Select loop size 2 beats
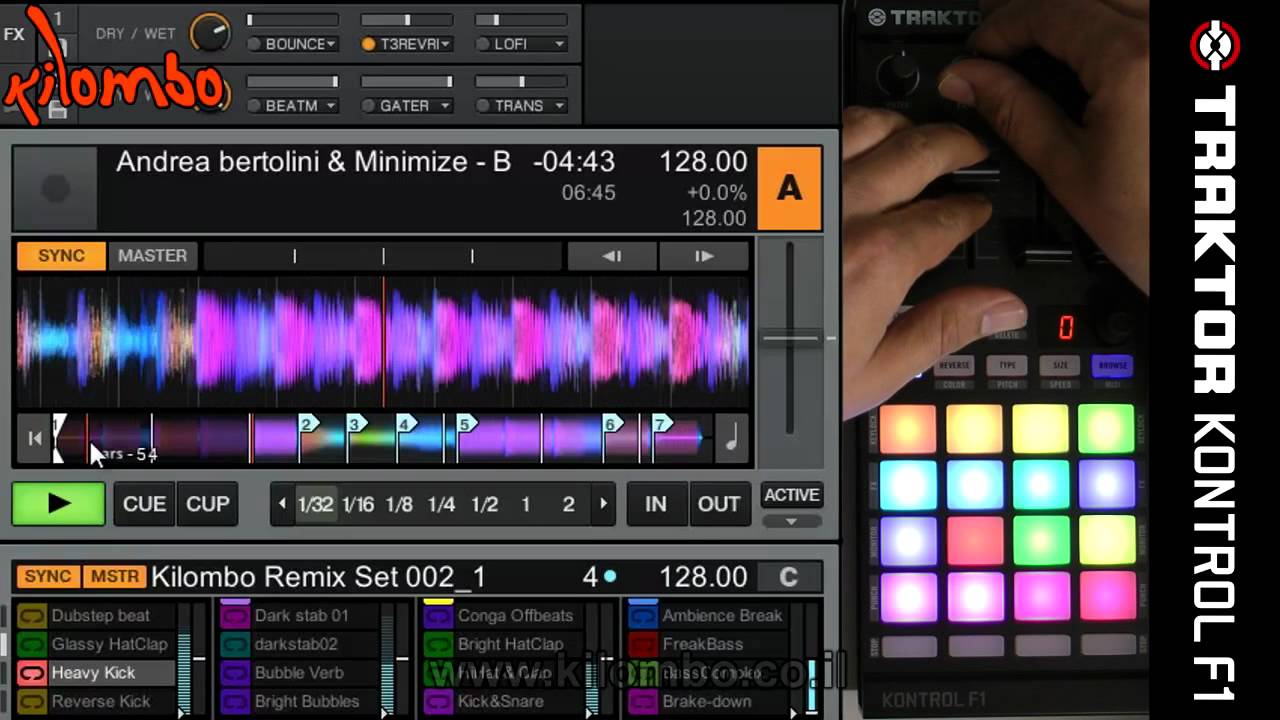1280x720 pixels. pos(568,504)
